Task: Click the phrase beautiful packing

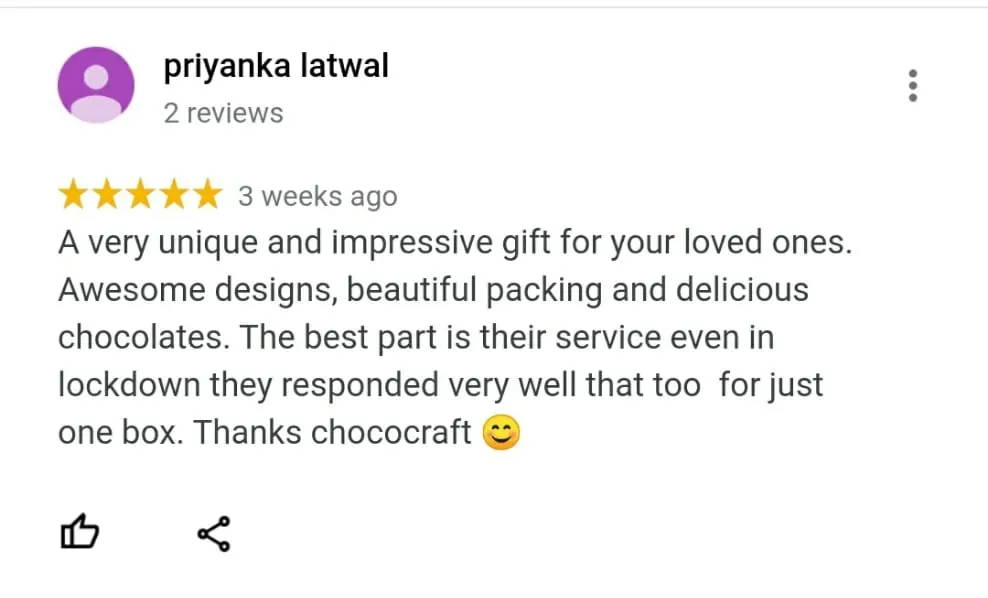Action: tap(474, 291)
